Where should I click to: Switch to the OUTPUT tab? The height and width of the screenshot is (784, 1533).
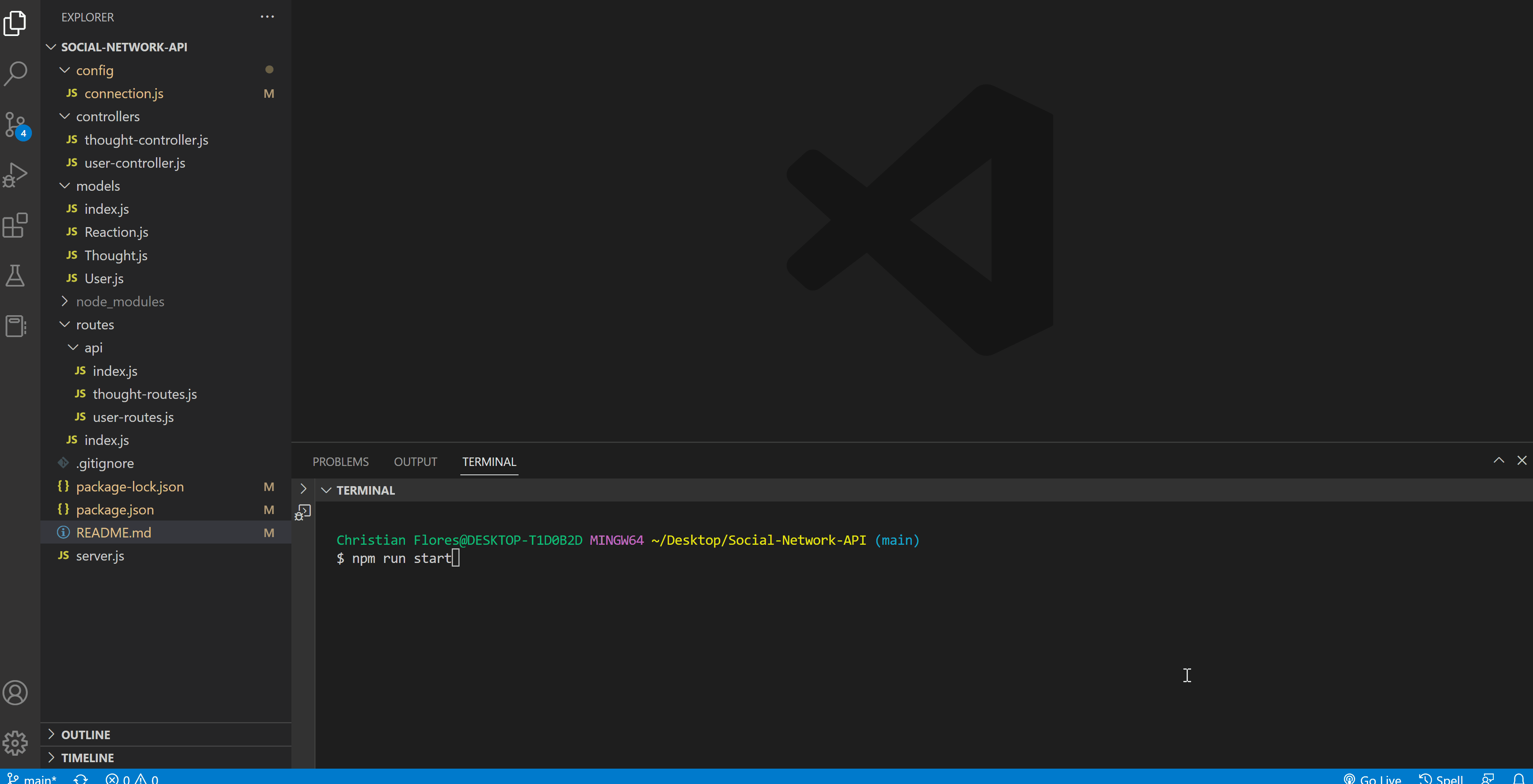pos(415,462)
